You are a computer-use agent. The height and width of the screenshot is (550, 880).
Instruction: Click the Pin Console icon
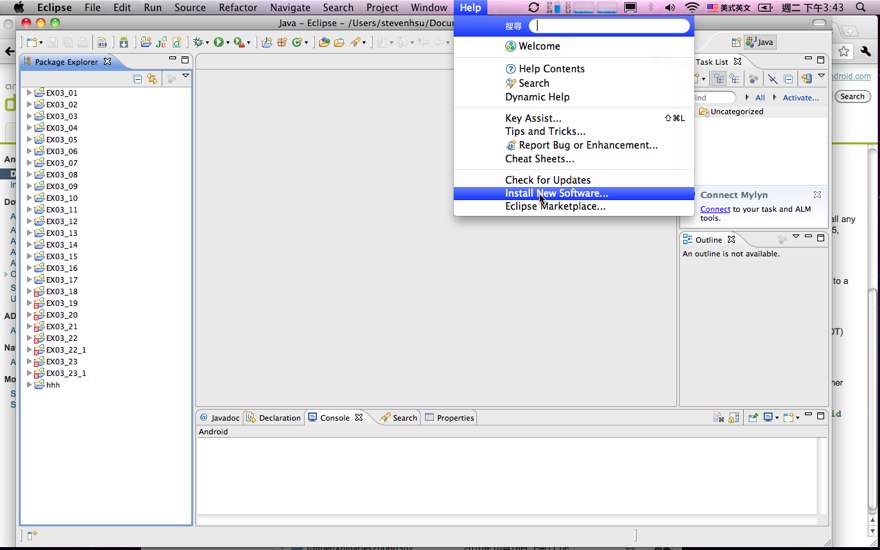pyautogui.click(x=753, y=418)
